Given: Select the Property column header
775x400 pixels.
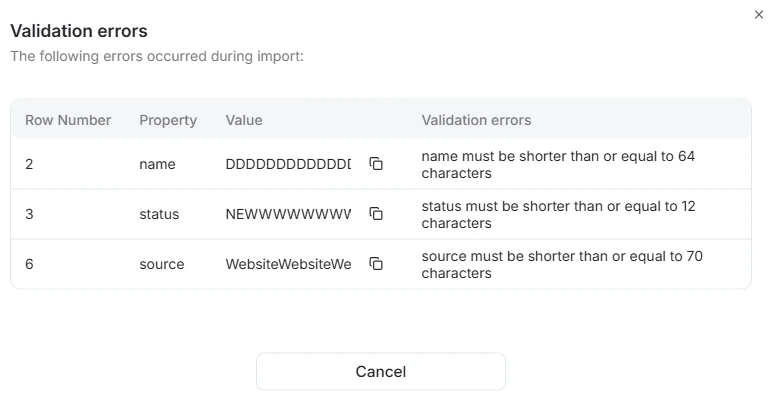Looking at the screenshot, I should 168,120.
